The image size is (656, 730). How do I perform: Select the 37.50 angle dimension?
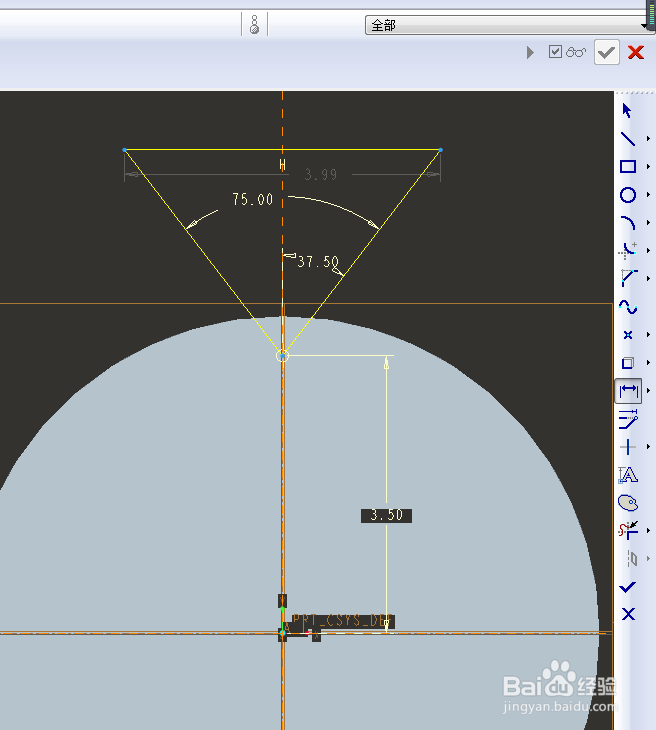318,262
